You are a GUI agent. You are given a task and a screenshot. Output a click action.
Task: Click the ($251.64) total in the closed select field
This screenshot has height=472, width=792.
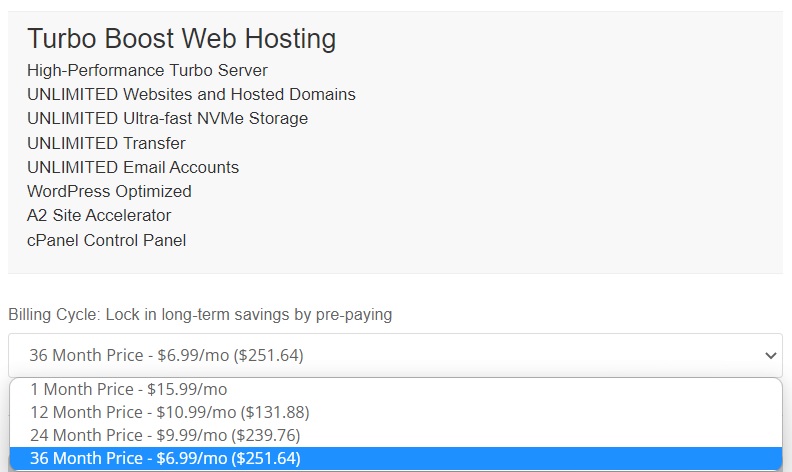269,355
